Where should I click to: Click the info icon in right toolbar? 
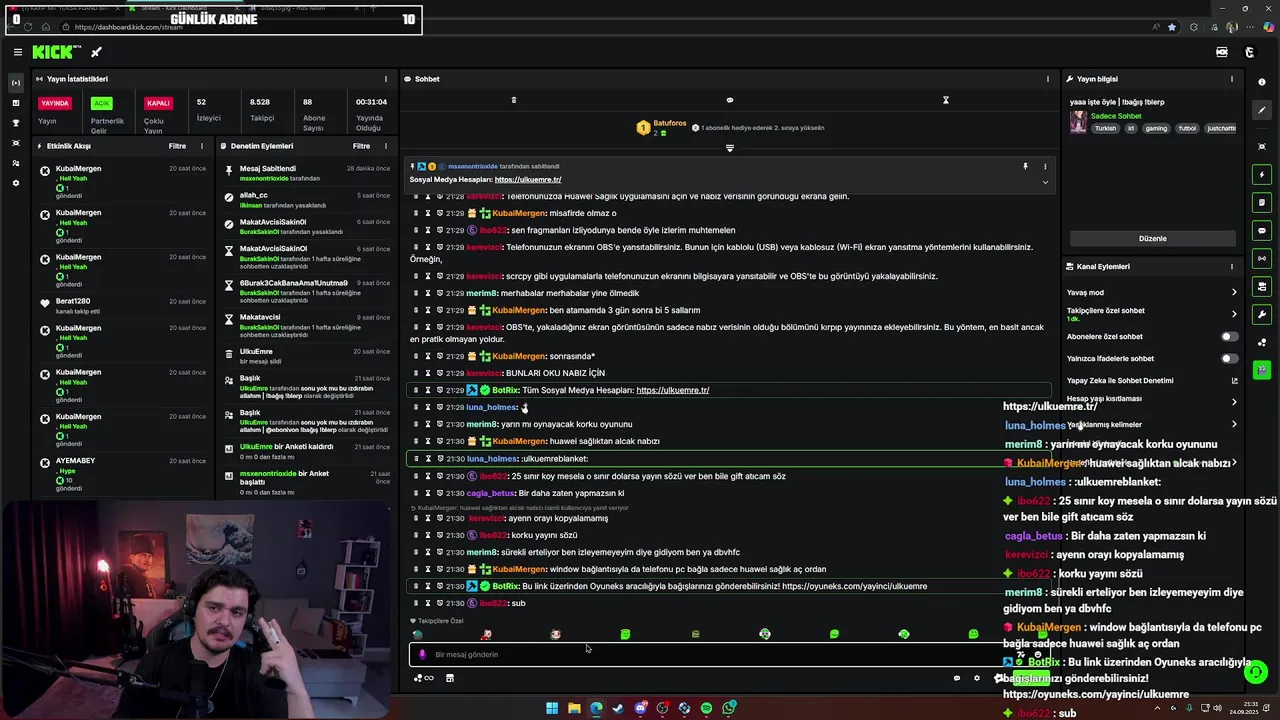pyautogui.click(x=1262, y=82)
